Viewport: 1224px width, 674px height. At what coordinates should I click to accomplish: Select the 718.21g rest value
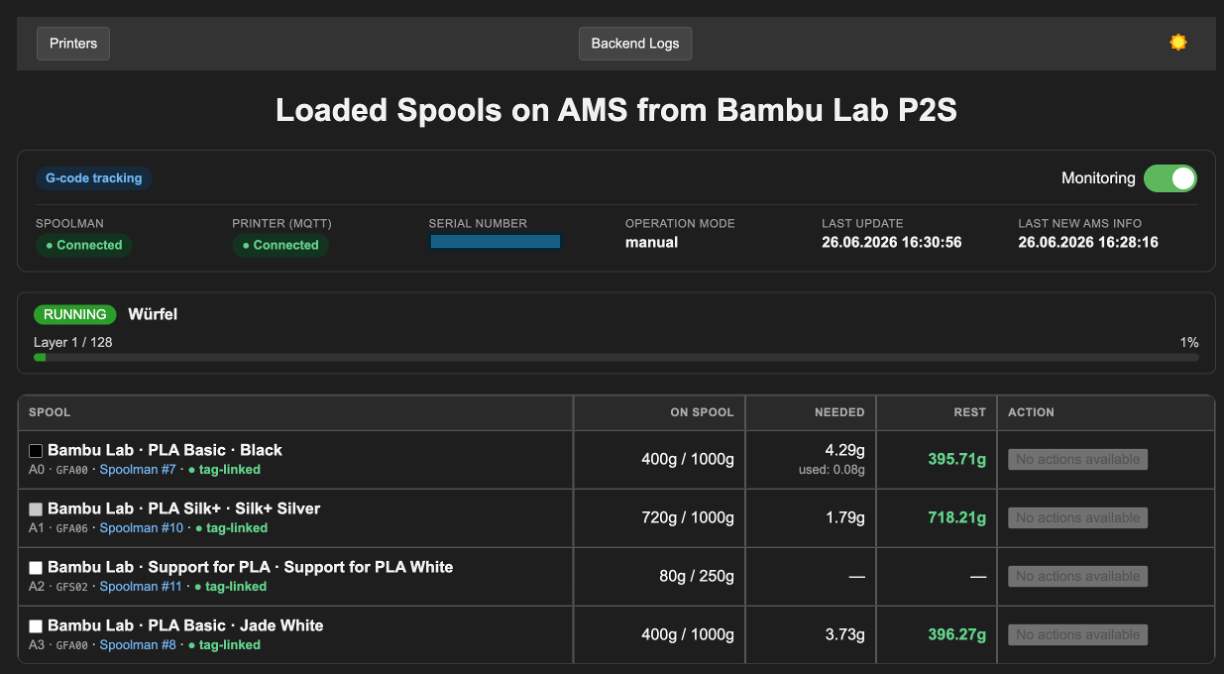[957, 518]
